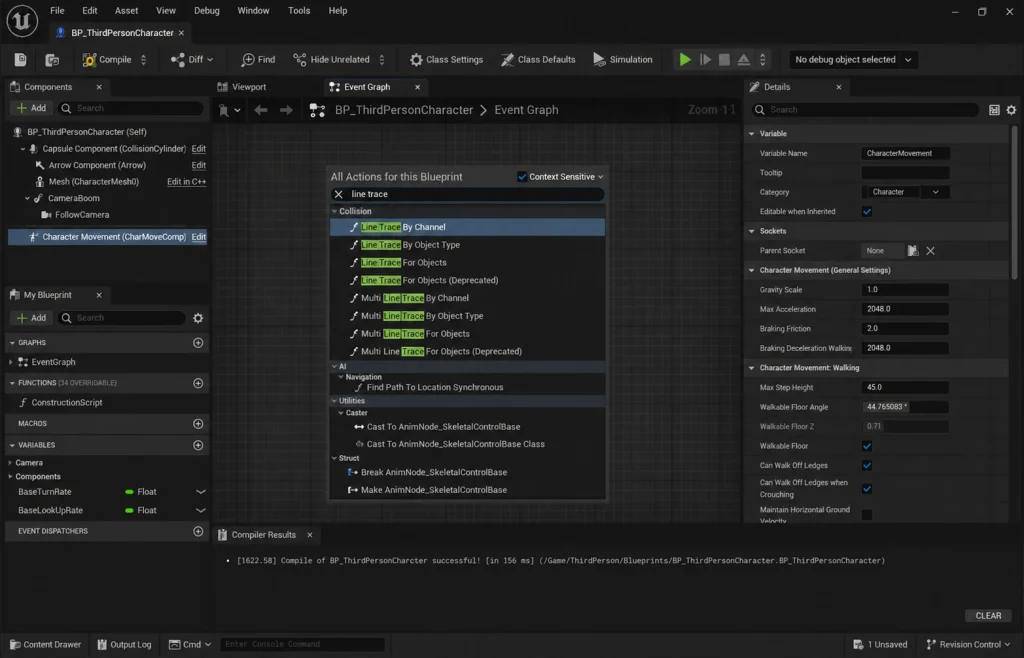Enable Maintain Horizontal Ground Velocity
The height and width of the screenshot is (658, 1024).
(x=867, y=515)
